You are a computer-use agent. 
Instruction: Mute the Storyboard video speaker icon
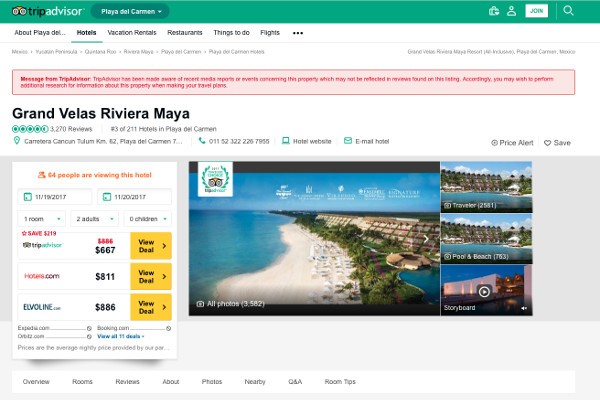point(524,308)
